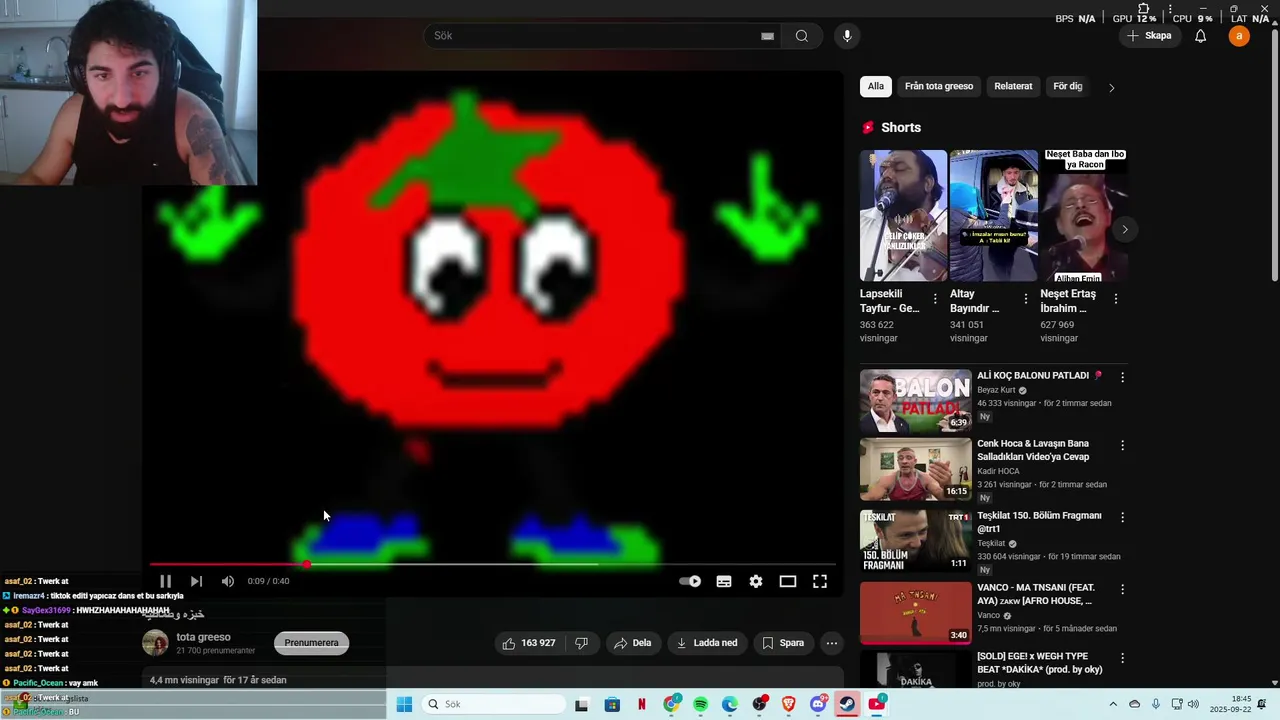
Task: Open Microsoft Edge from taskbar
Action: pyautogui.click(x=730, y=704)
